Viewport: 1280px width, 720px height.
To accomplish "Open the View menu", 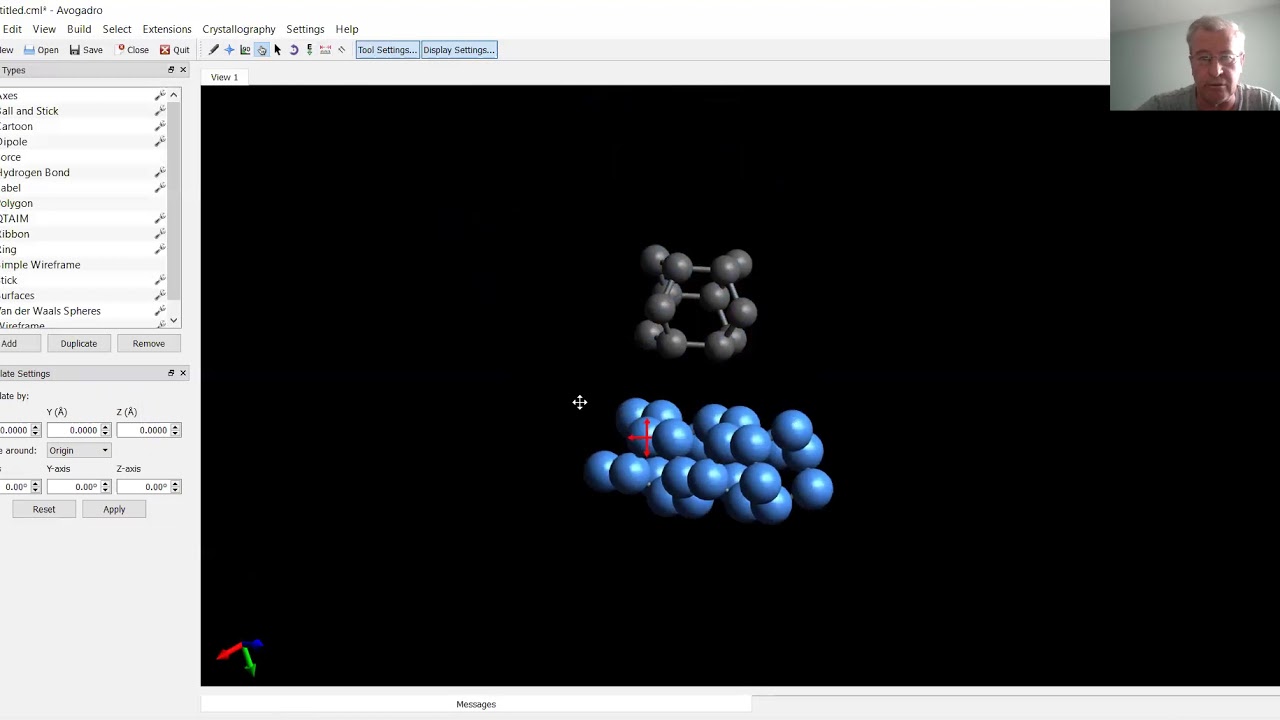I will point(44,29).
